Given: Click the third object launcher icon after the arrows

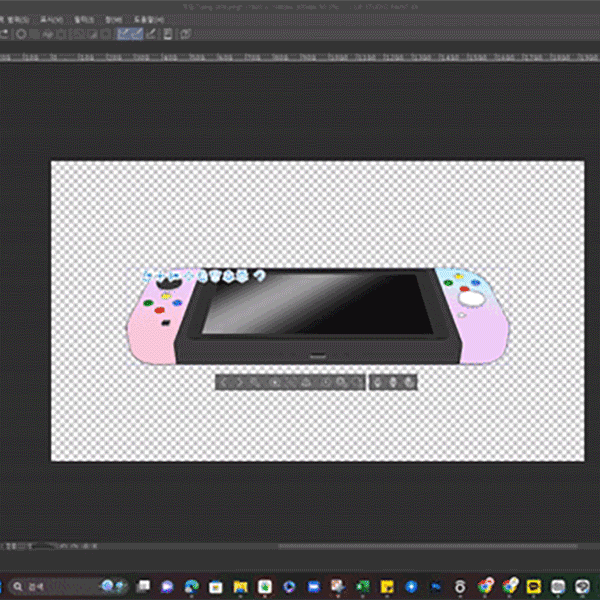Looking at the screenshot, I should coord(255,382).
